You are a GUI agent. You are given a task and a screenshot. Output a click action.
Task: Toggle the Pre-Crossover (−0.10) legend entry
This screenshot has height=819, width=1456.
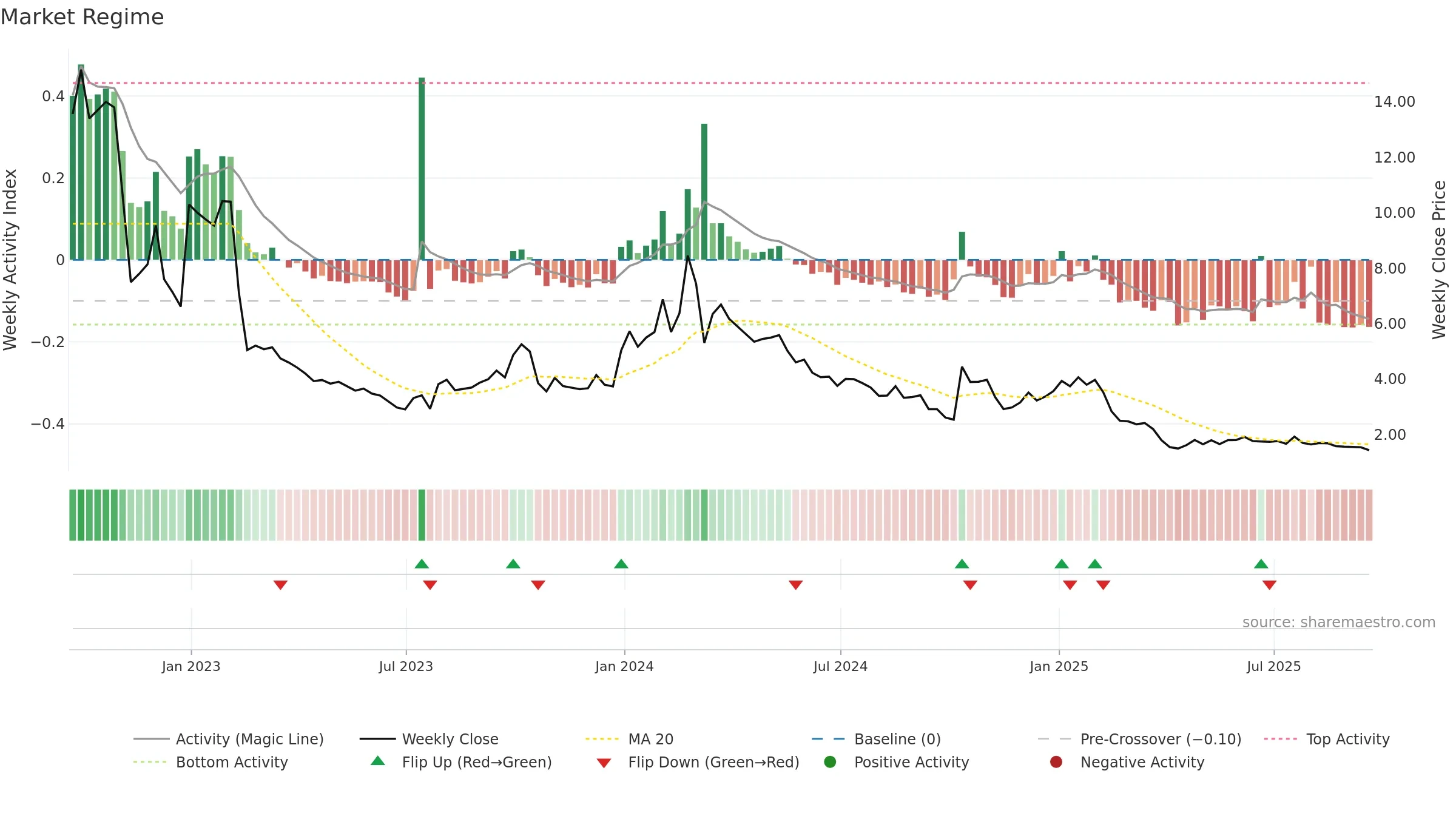point(1139,739)
